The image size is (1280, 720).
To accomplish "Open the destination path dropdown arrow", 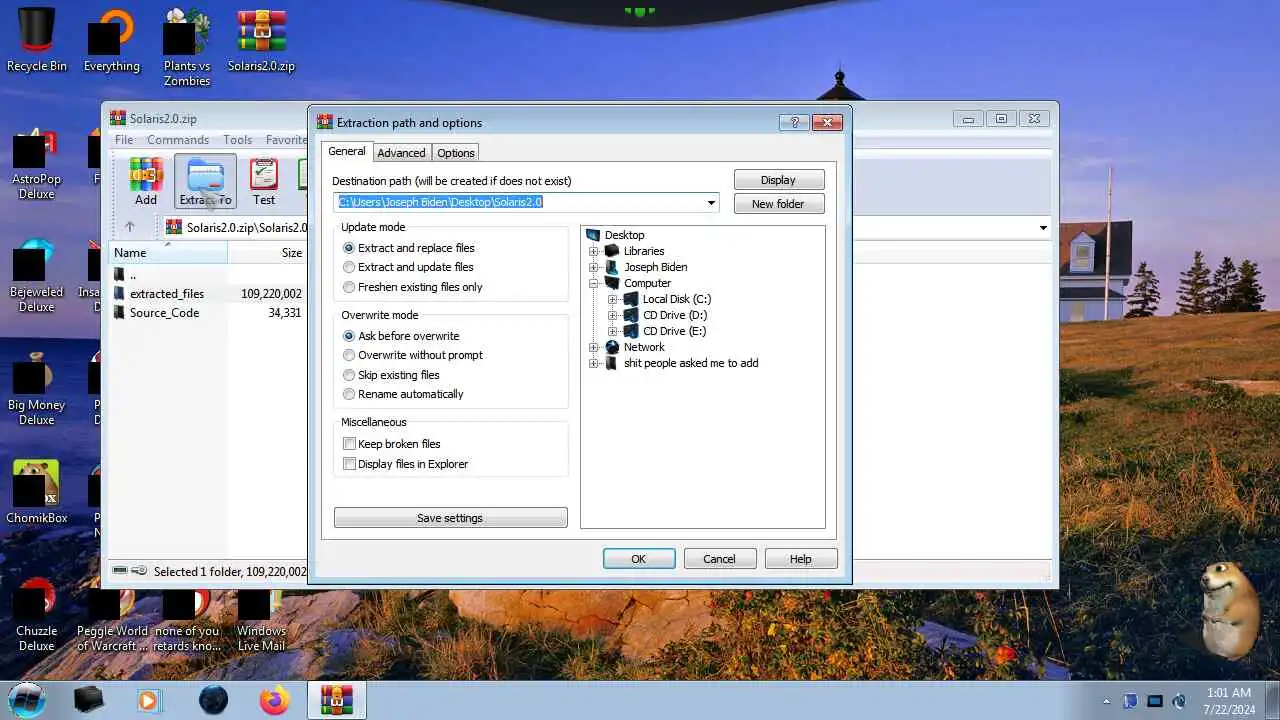I will tap(711, 202).
